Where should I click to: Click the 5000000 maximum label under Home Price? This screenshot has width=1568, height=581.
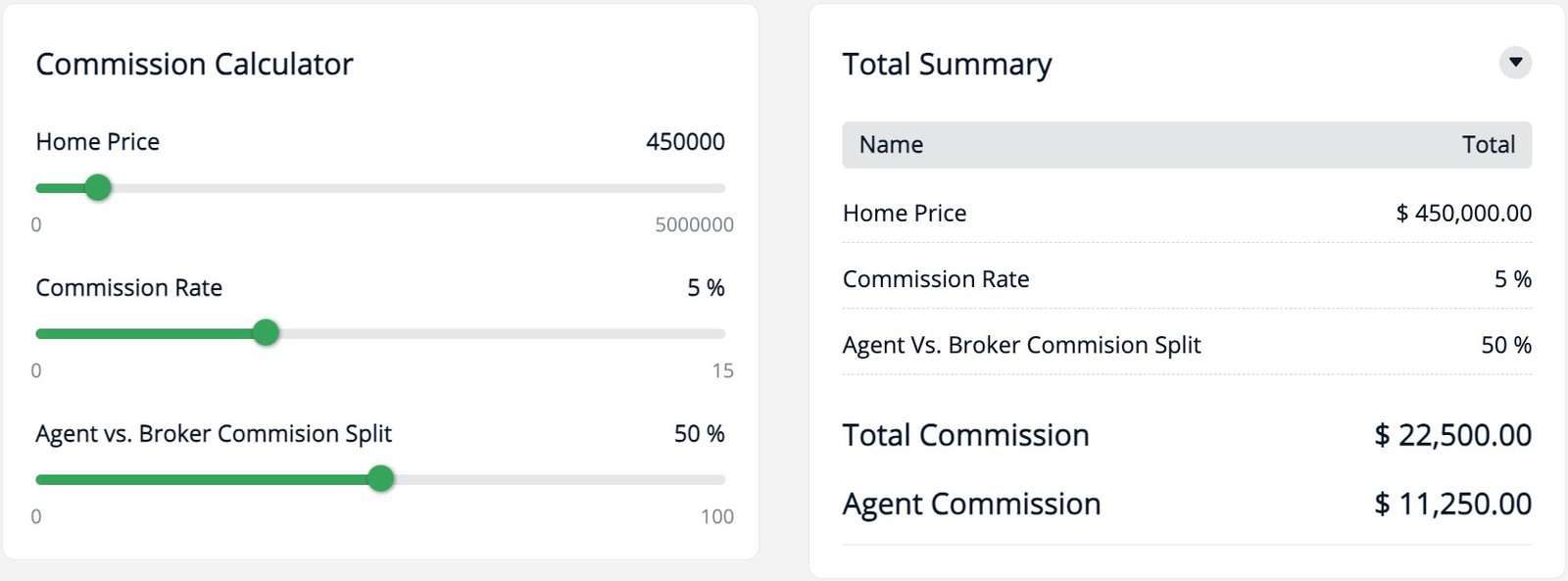click(x=694, y=224)
